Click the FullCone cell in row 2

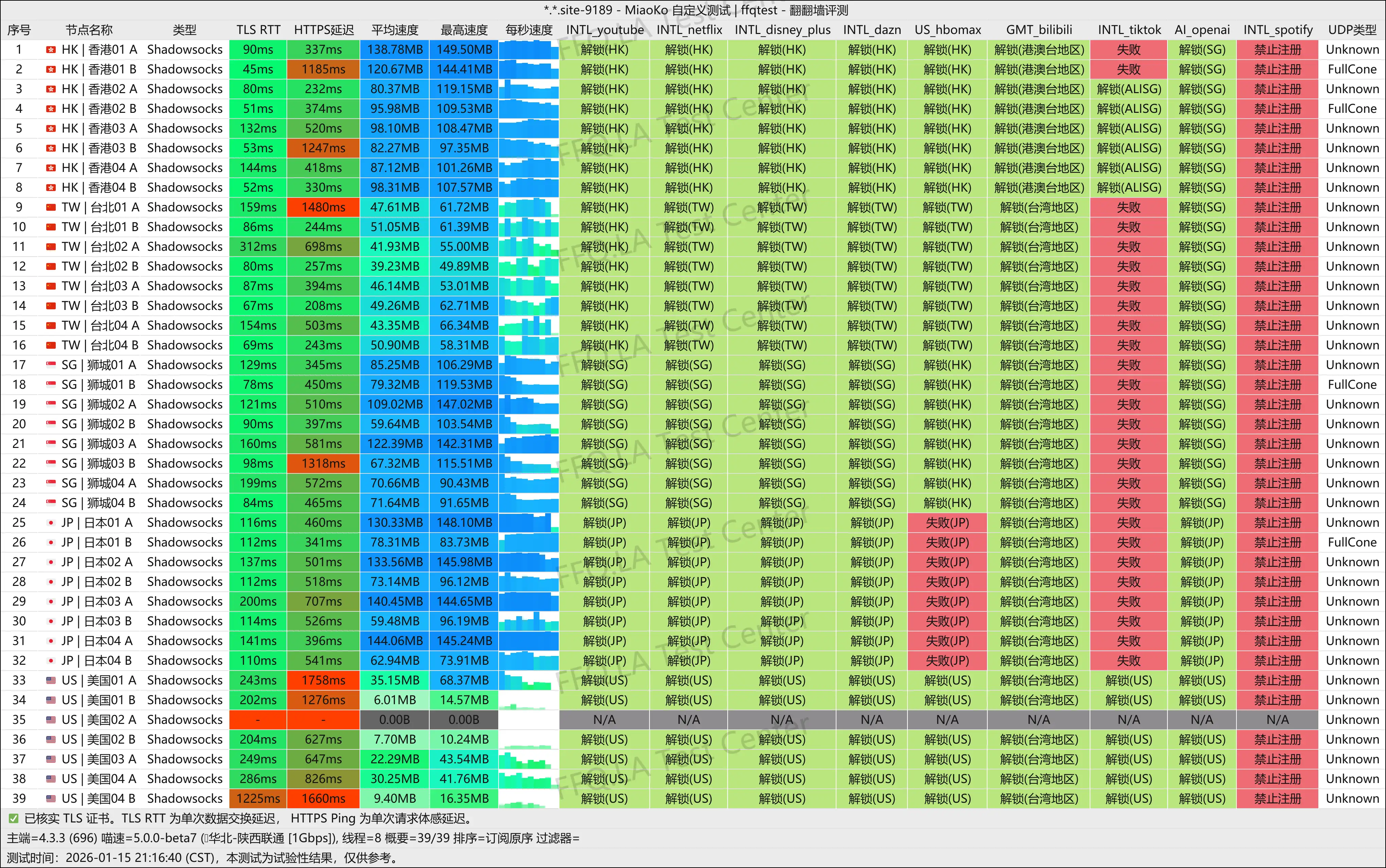click(x=1352, y=69)
